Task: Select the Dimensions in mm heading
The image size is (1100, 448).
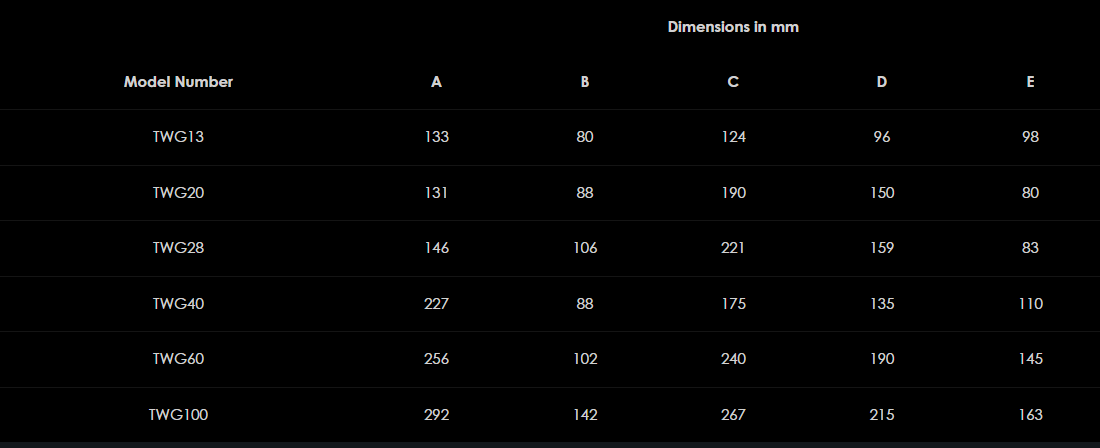Action: pos(733,27)
